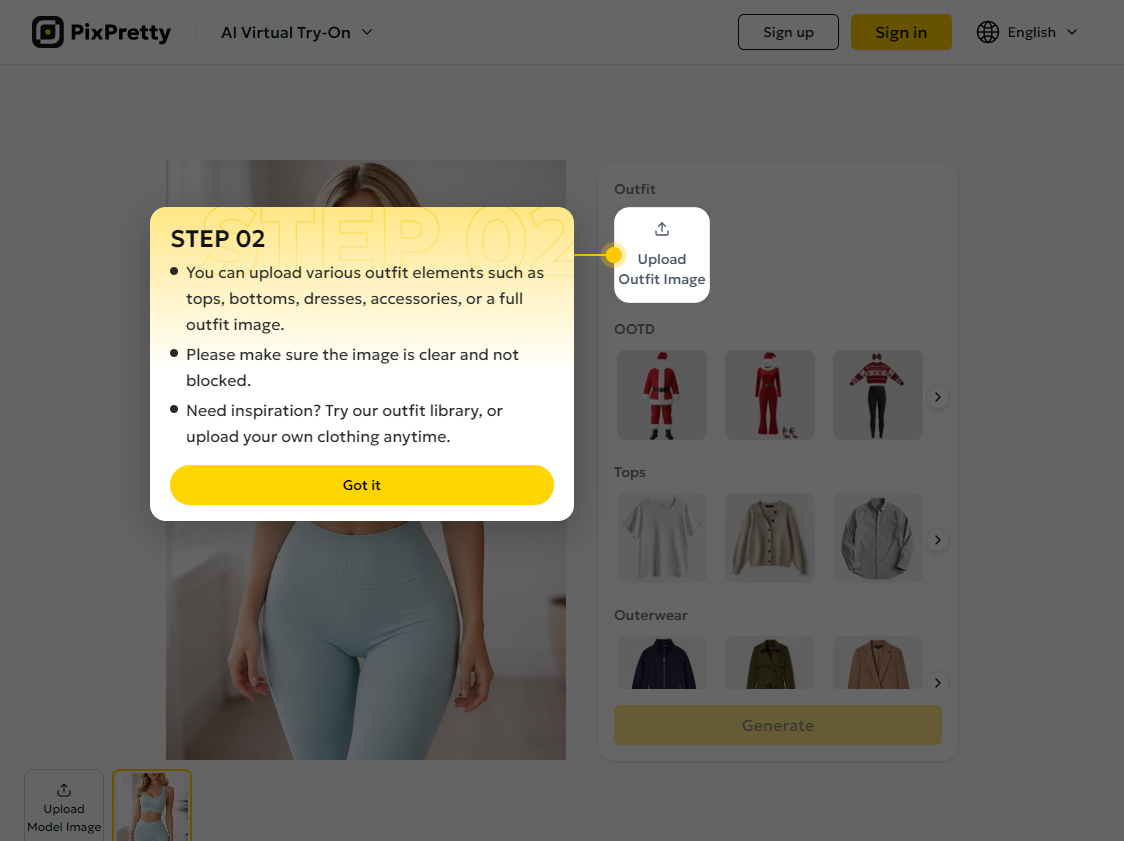This screenshot has width=1124, height=841.
Task: Click the Upload Outfit Image icon
Action: (662, 229)
